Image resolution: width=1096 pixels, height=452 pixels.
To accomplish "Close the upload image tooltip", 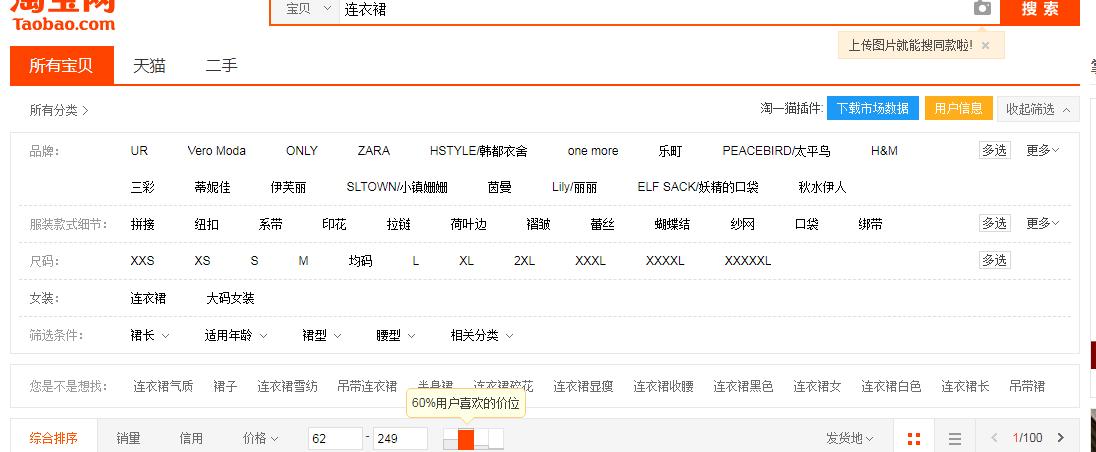I will tap(986, 45).
